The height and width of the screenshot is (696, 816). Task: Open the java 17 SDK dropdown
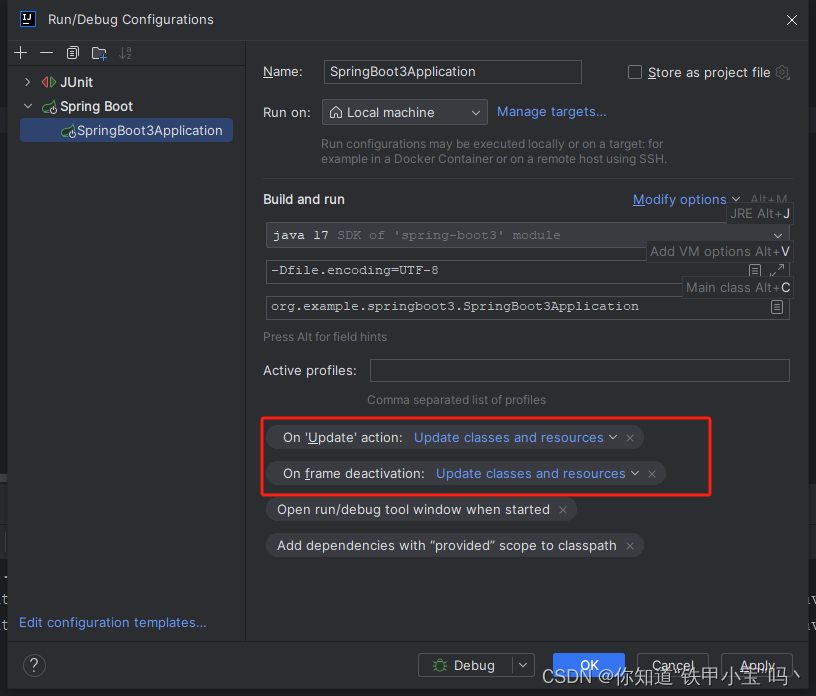527,235
